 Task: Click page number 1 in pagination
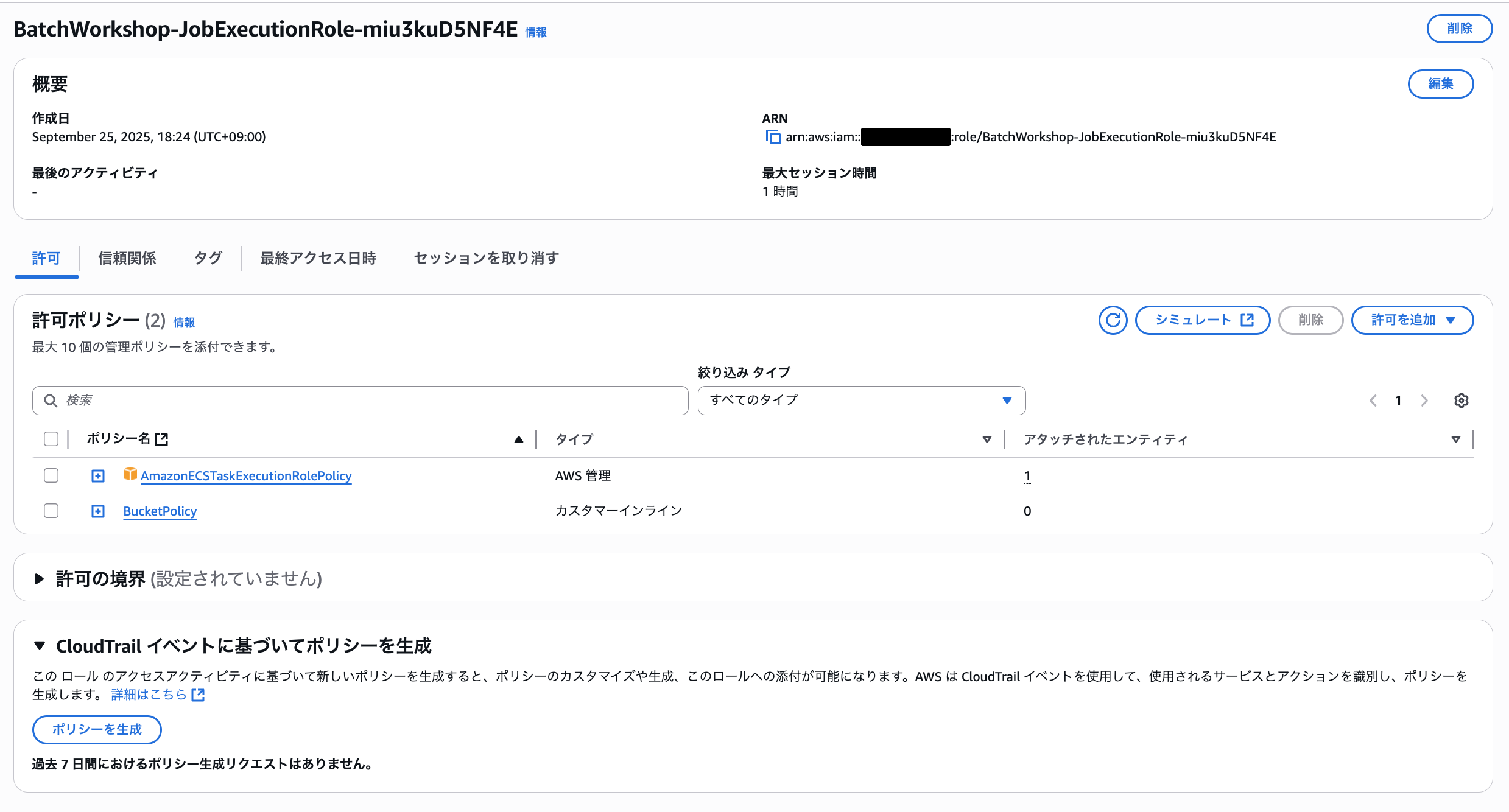point(1398,401)
